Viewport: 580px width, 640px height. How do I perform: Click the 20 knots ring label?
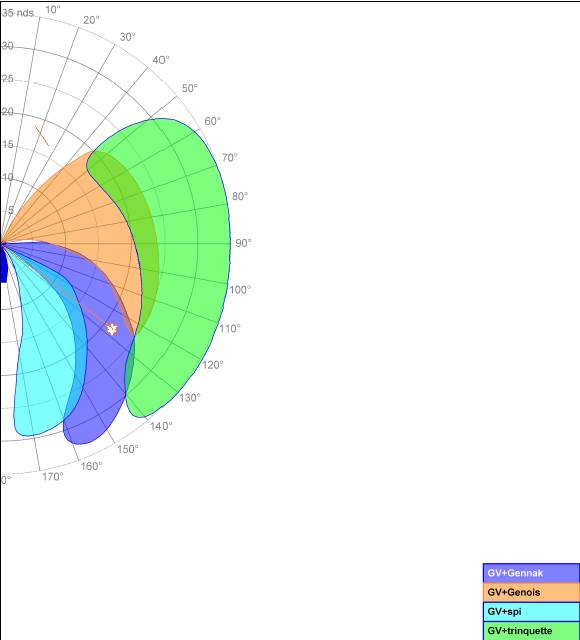(7, 112)
